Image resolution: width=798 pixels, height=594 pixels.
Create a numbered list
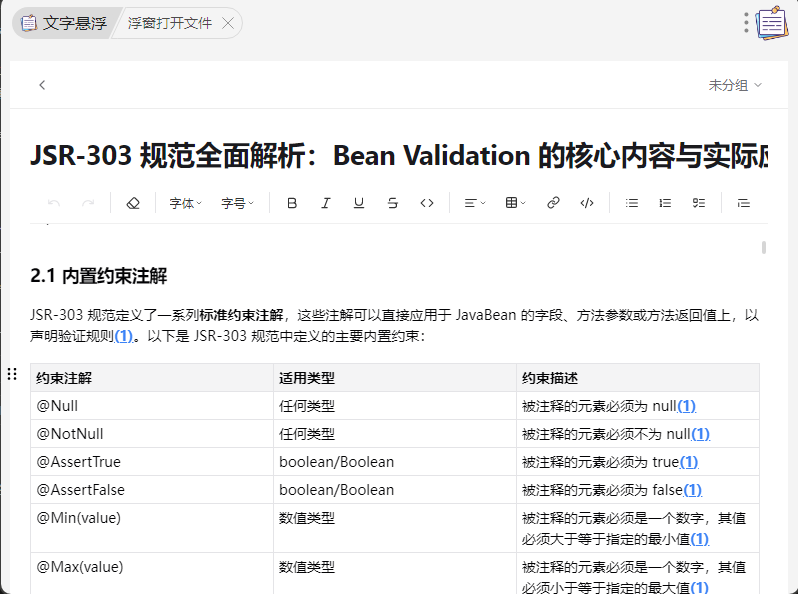[x=665, y=203]
